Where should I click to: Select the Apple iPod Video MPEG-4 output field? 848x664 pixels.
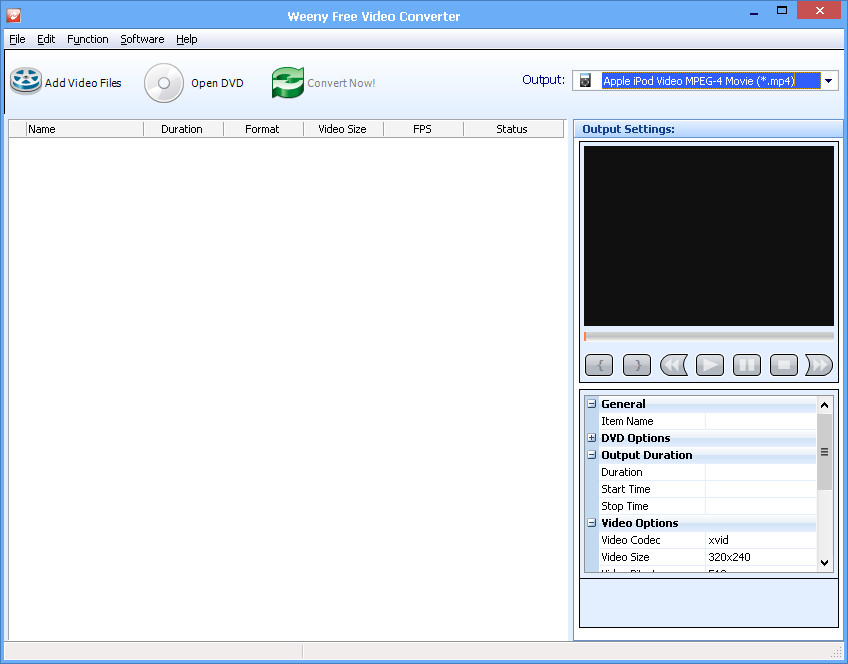(x=711, y=81)
